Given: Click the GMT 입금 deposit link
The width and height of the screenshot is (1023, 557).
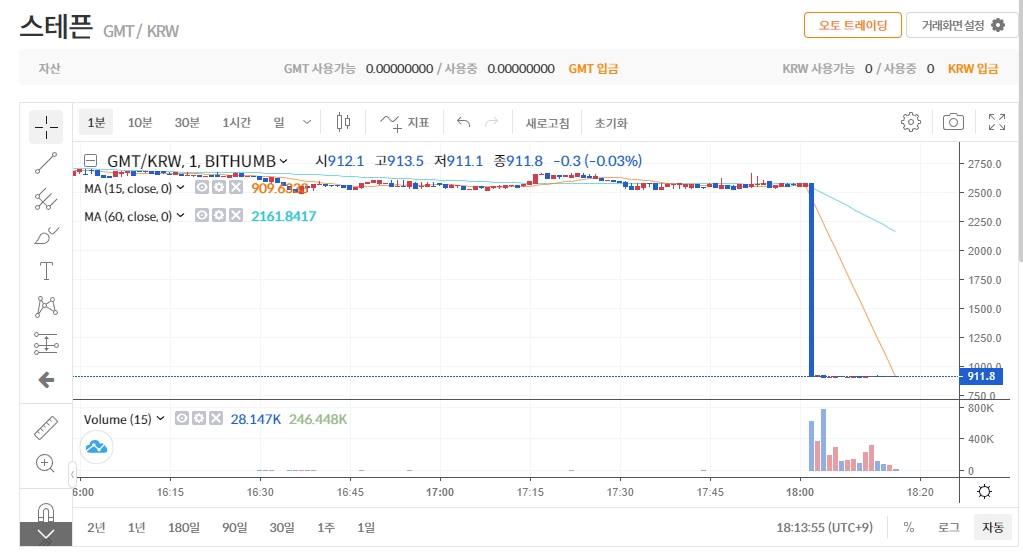Looking at the screenshot, I should [593, 68].
